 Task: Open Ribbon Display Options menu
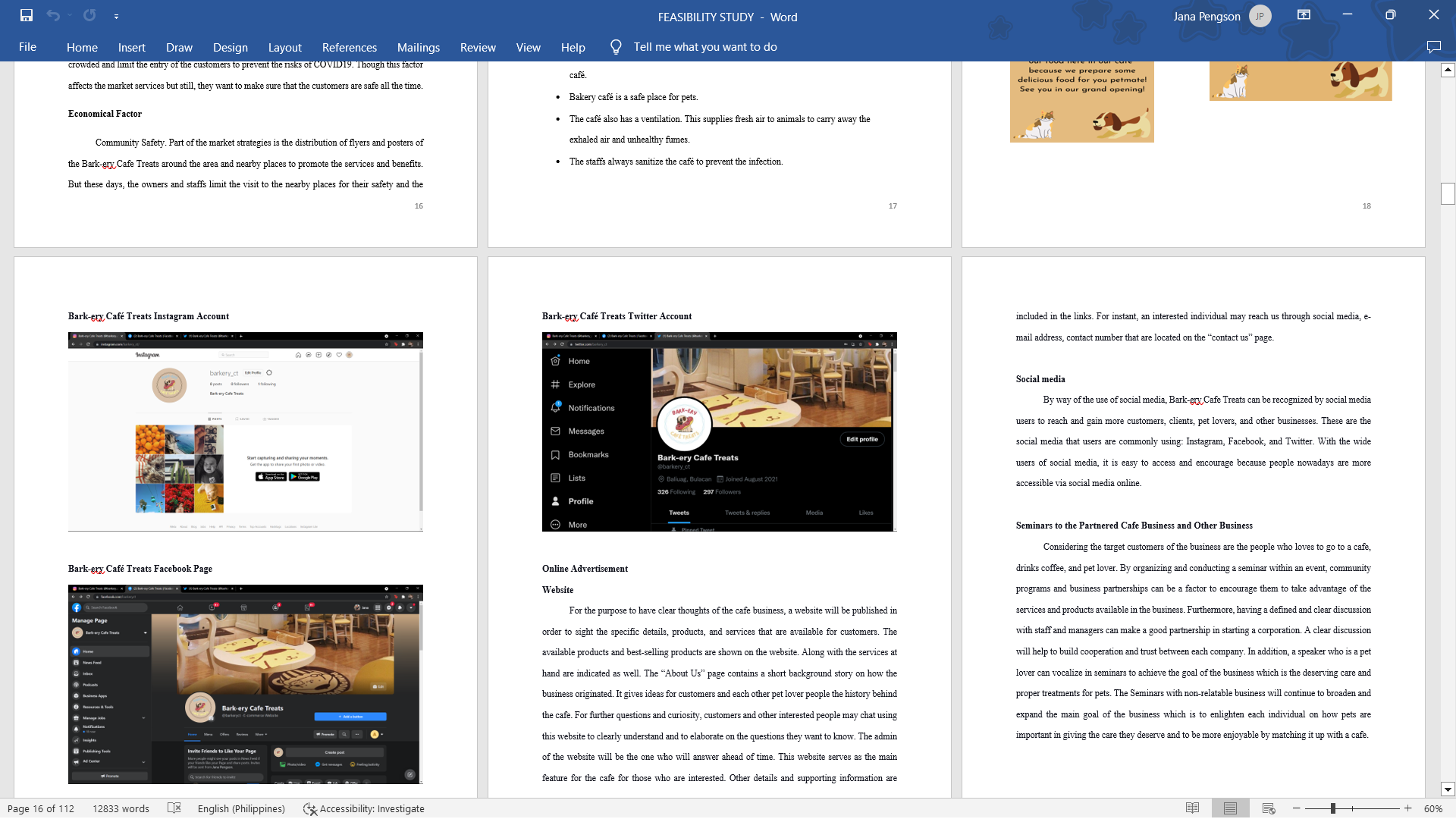click(1304, 15)
